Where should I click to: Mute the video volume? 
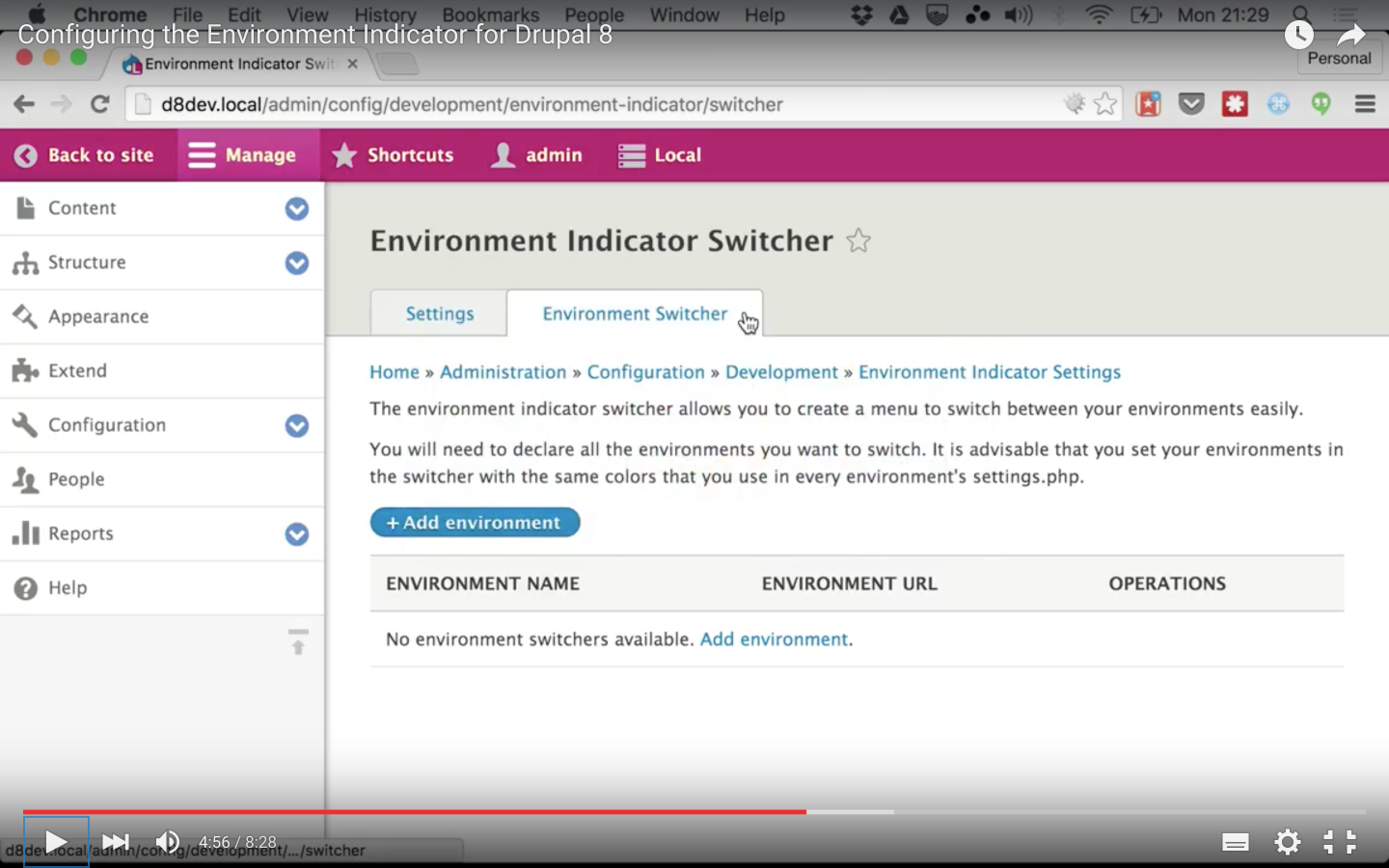[168, 842]
